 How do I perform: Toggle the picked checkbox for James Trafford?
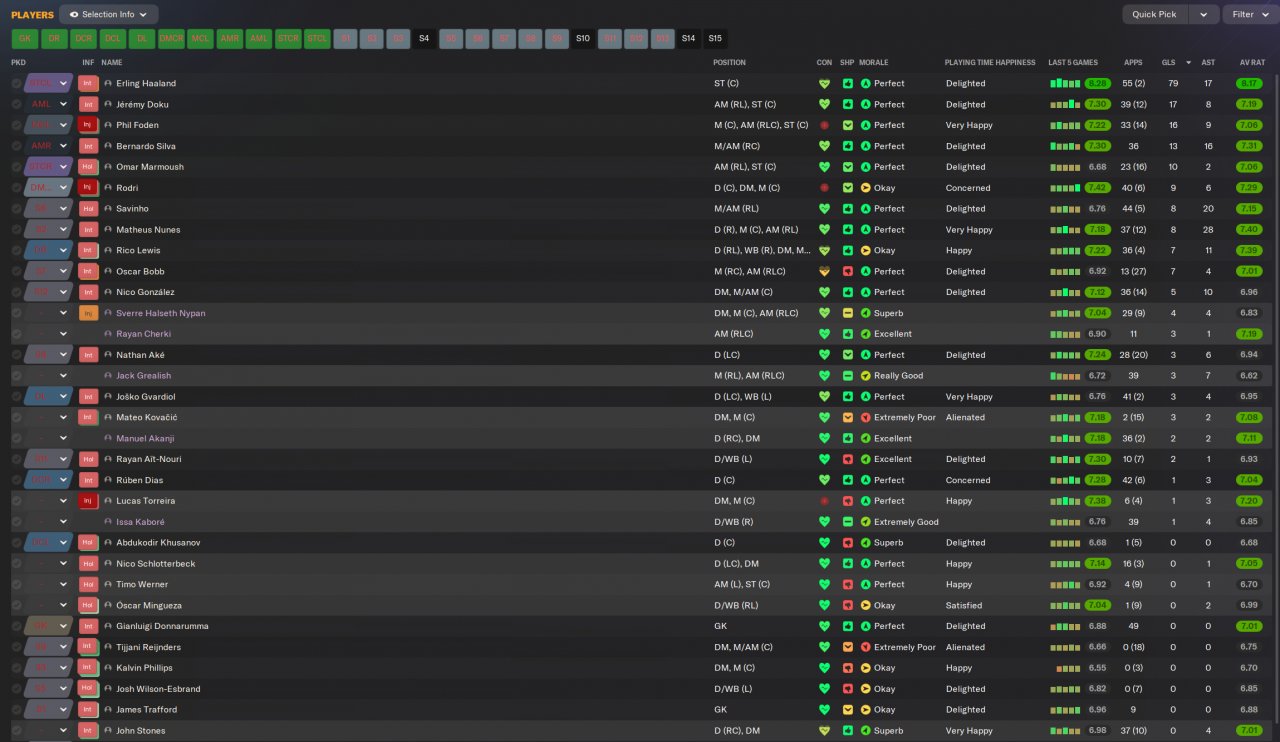click(x=17, y=710)
